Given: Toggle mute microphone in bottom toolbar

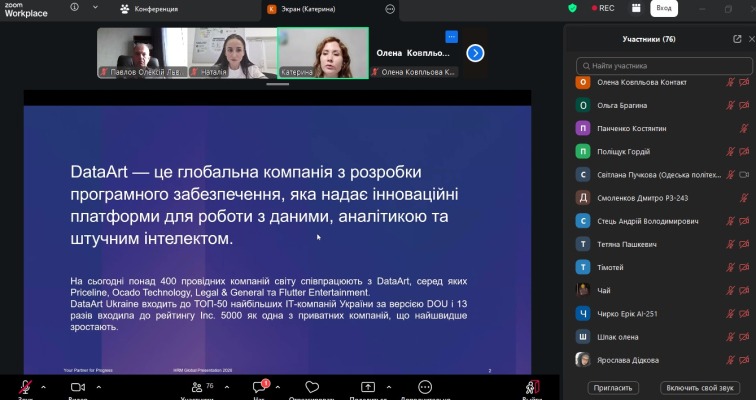Looking at the screenshot, I should pos(25,388).
